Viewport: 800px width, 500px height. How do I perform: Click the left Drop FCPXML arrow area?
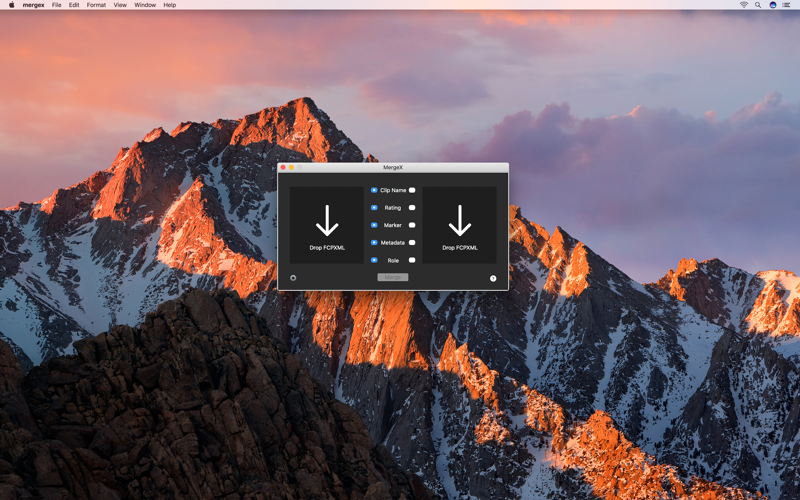coord(327,225)
